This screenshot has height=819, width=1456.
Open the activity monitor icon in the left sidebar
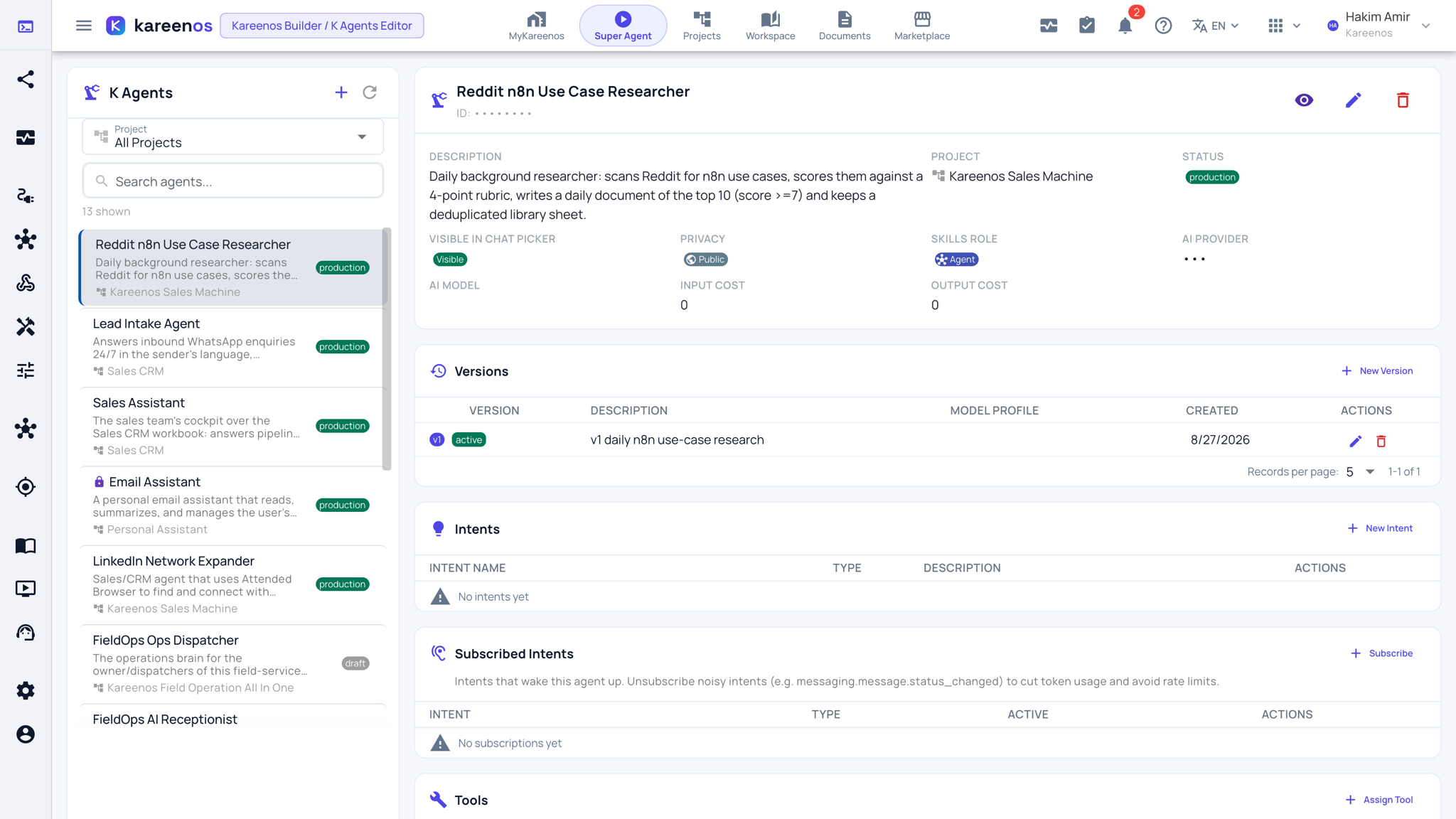(26, 137)
